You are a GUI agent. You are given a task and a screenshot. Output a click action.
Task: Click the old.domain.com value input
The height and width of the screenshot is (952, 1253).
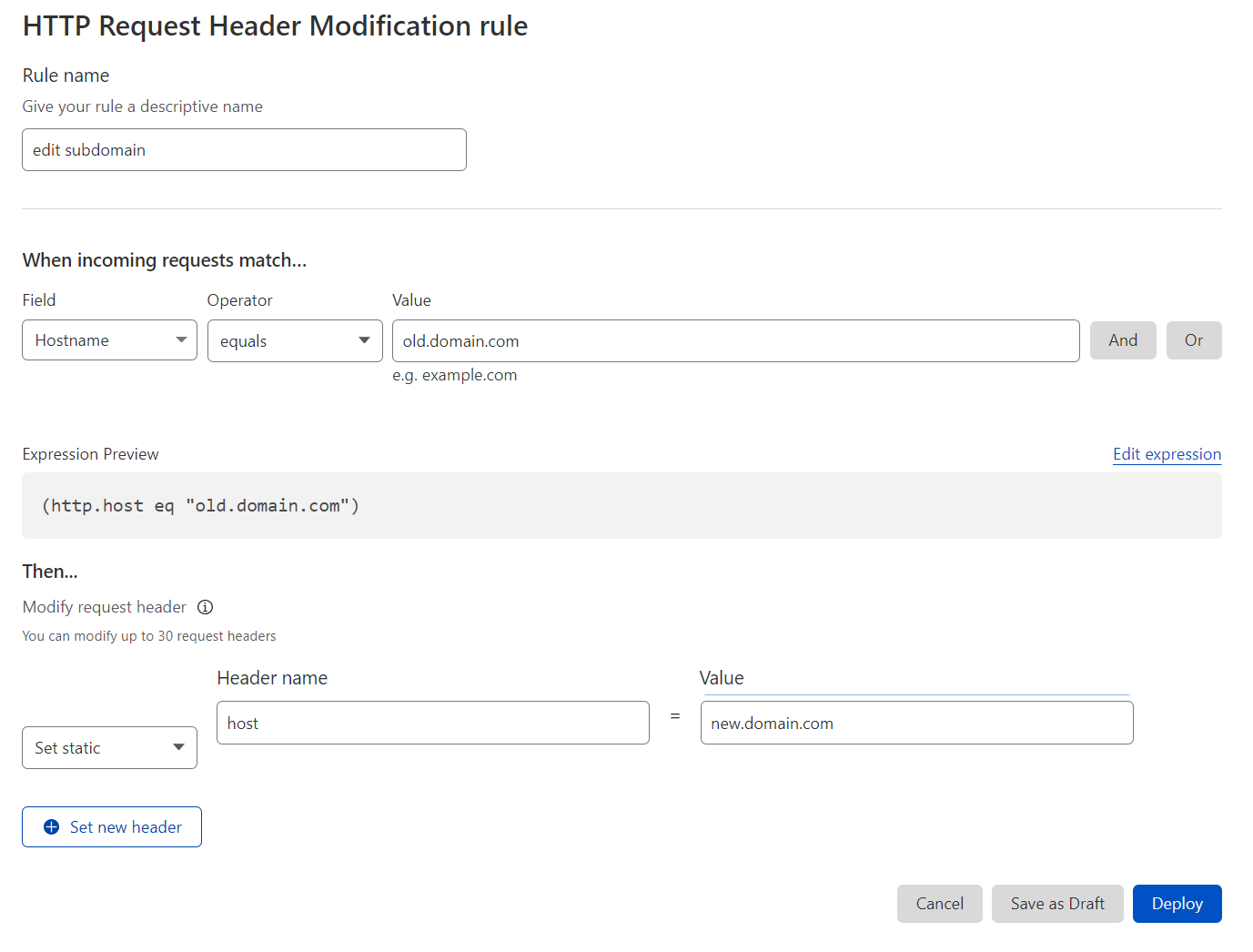(735, 341)
